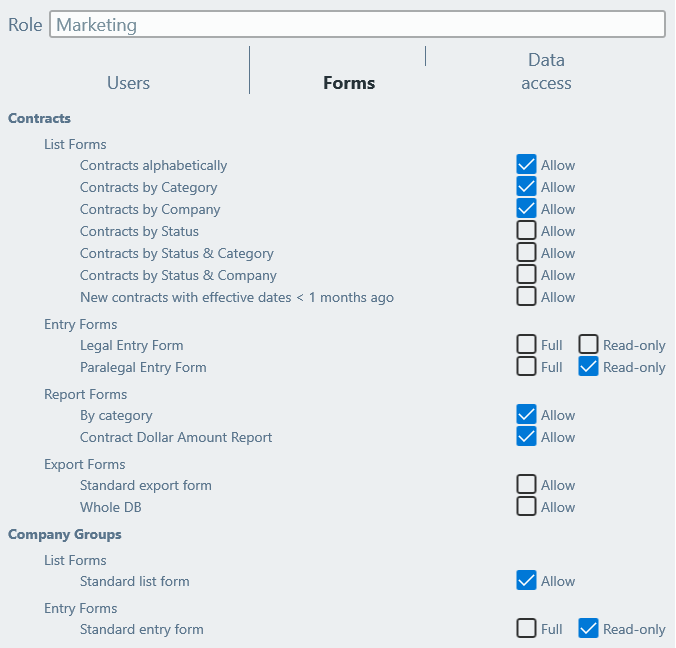
Task: Uncheck Allow for By category report
Action: [527, 415]
